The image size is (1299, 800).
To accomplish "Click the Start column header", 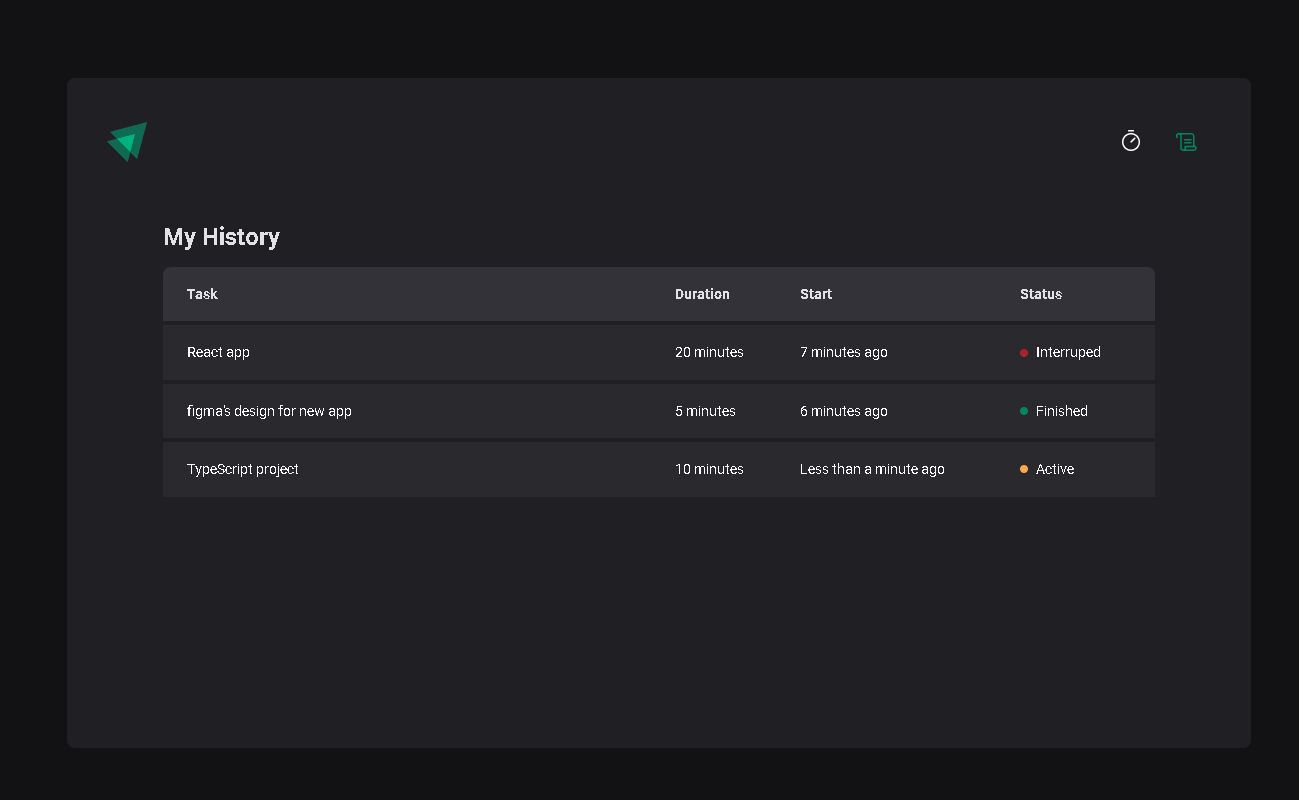I will pyautogui.click(x=816, y=294).
